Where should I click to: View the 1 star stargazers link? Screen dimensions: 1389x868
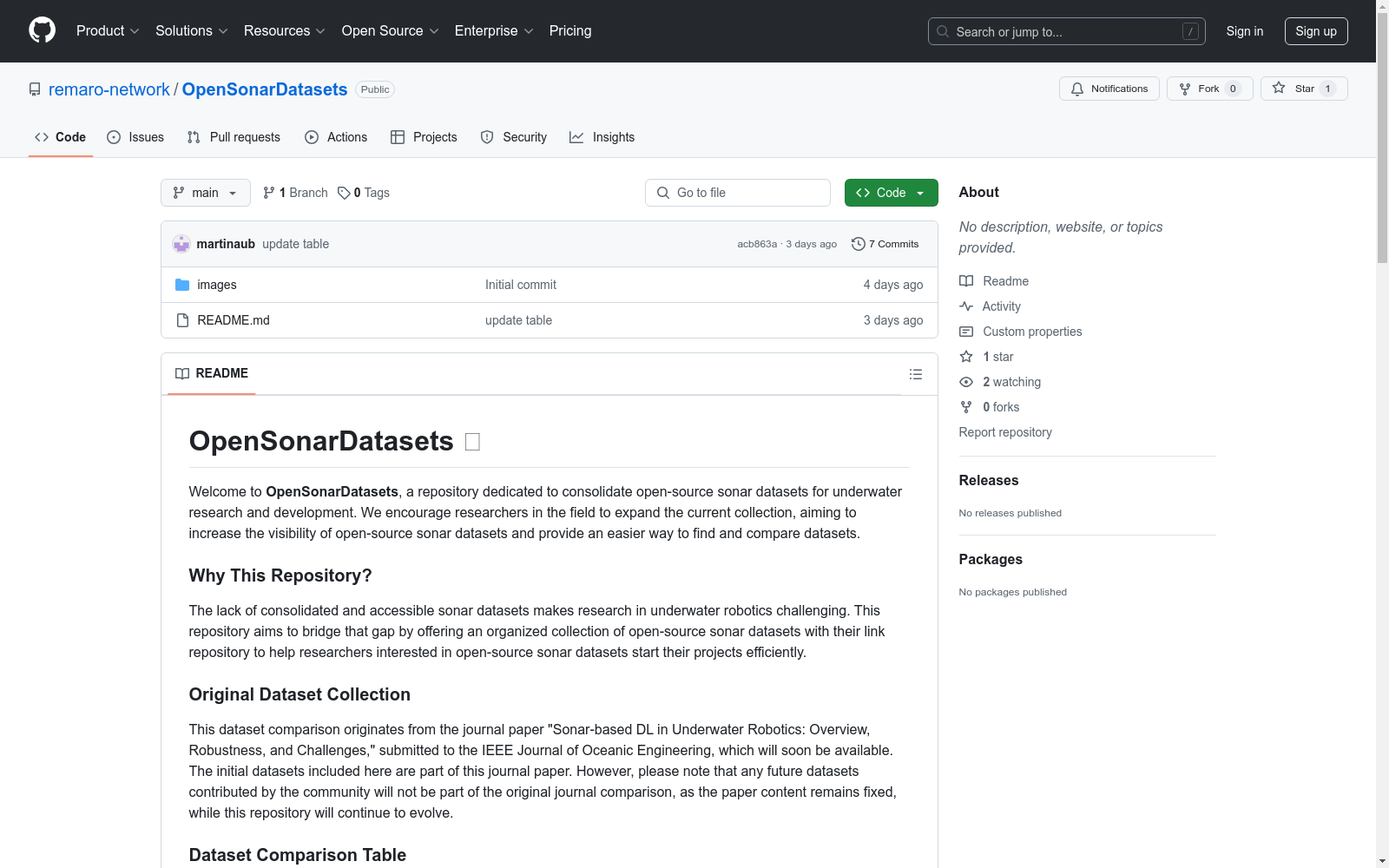coord(986,357)
